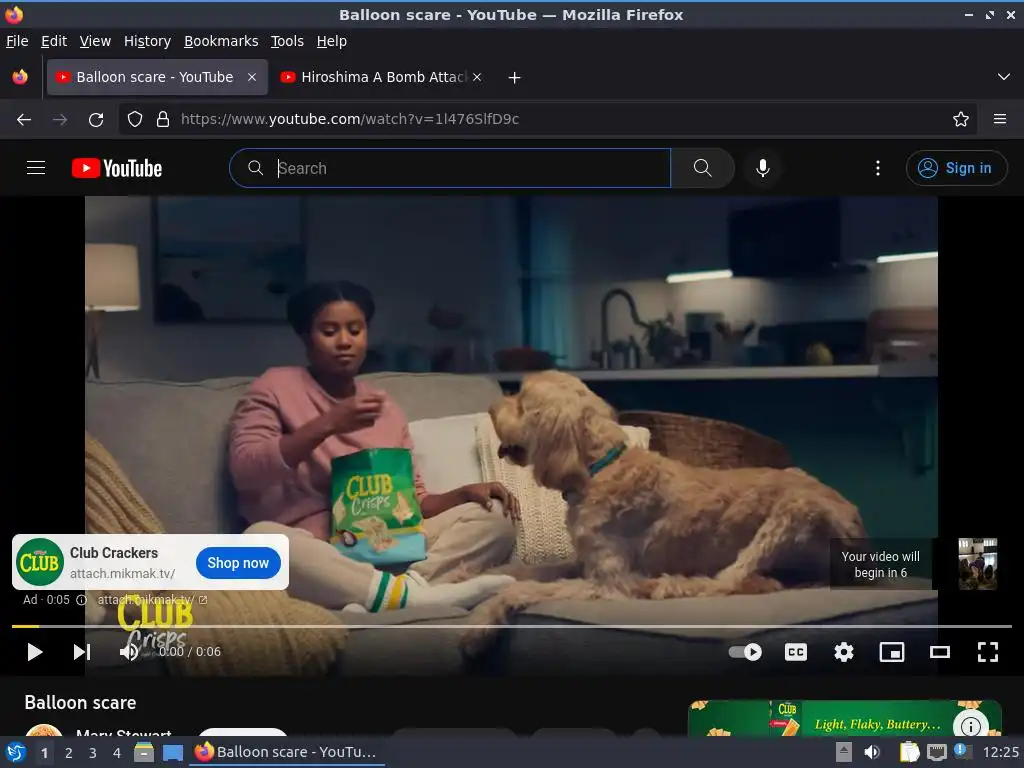
Task: Close the Hiroshima tab
Action: point(477,77)
